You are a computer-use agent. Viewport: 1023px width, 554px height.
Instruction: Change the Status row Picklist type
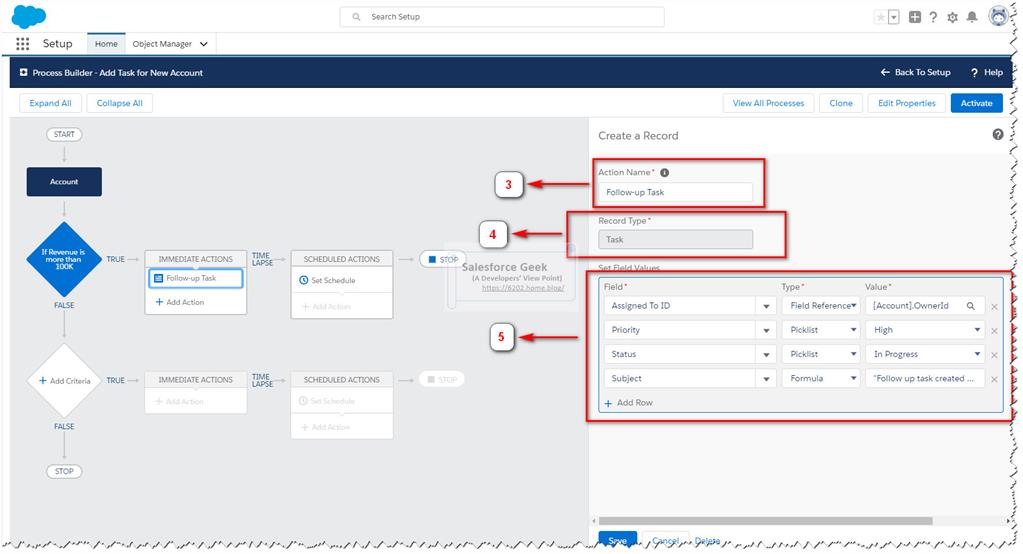pos(821,354)
